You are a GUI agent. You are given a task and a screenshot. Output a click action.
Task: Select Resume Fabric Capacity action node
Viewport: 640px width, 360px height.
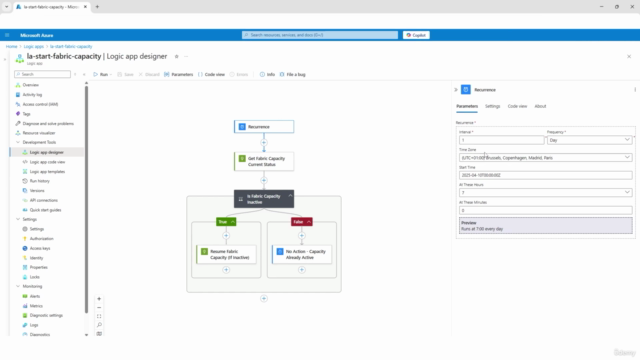click(226, 254)
